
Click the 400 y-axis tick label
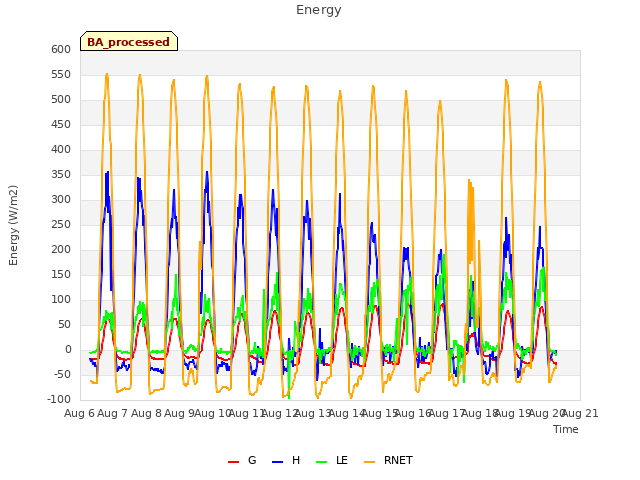click(61, 149)
